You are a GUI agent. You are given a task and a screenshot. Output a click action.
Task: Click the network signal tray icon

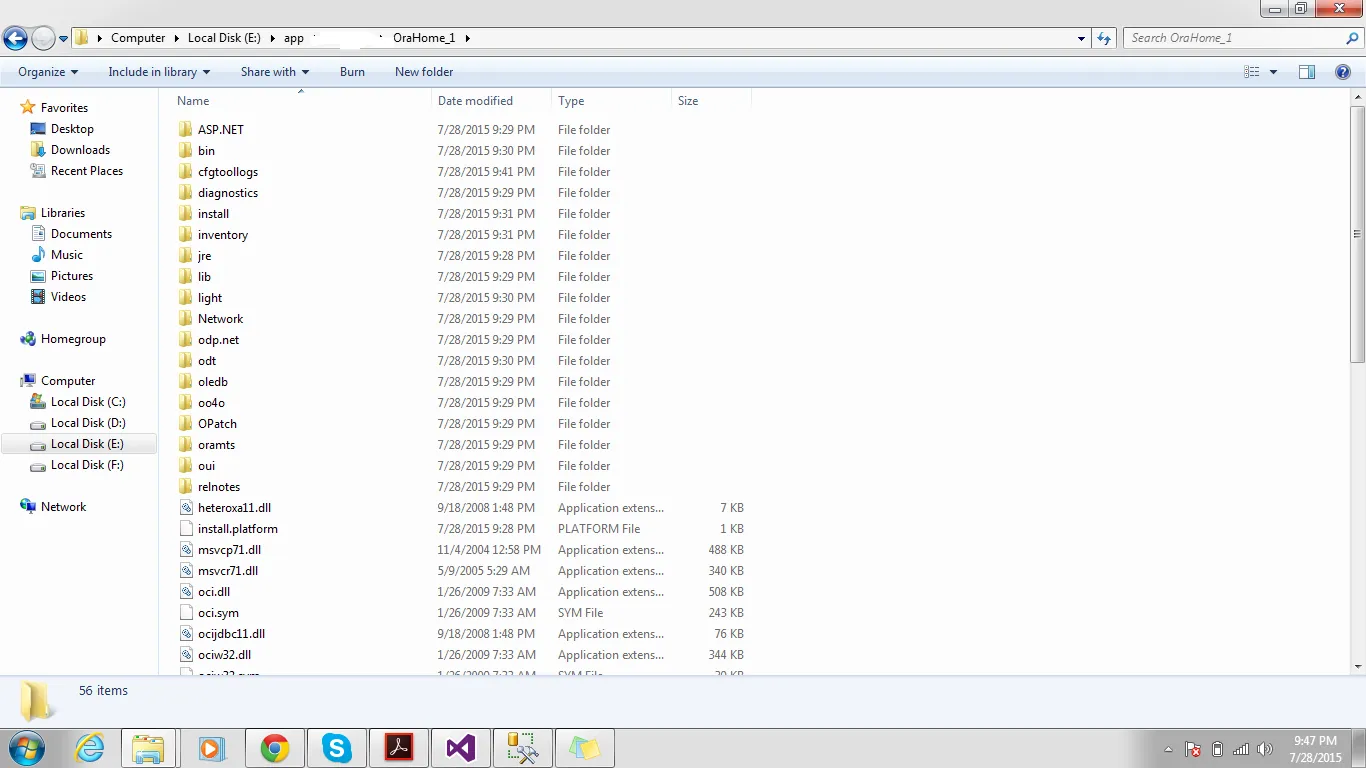tap(1241, 749)
